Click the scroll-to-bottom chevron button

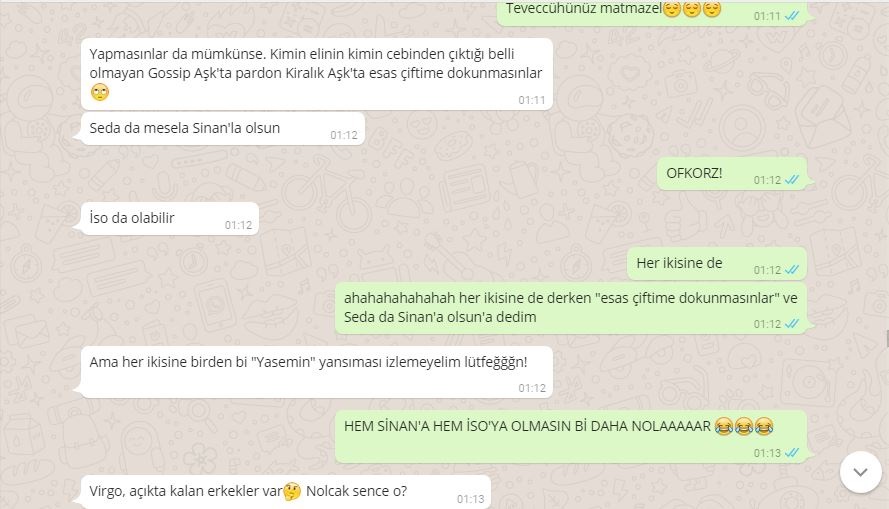(860, 472)
